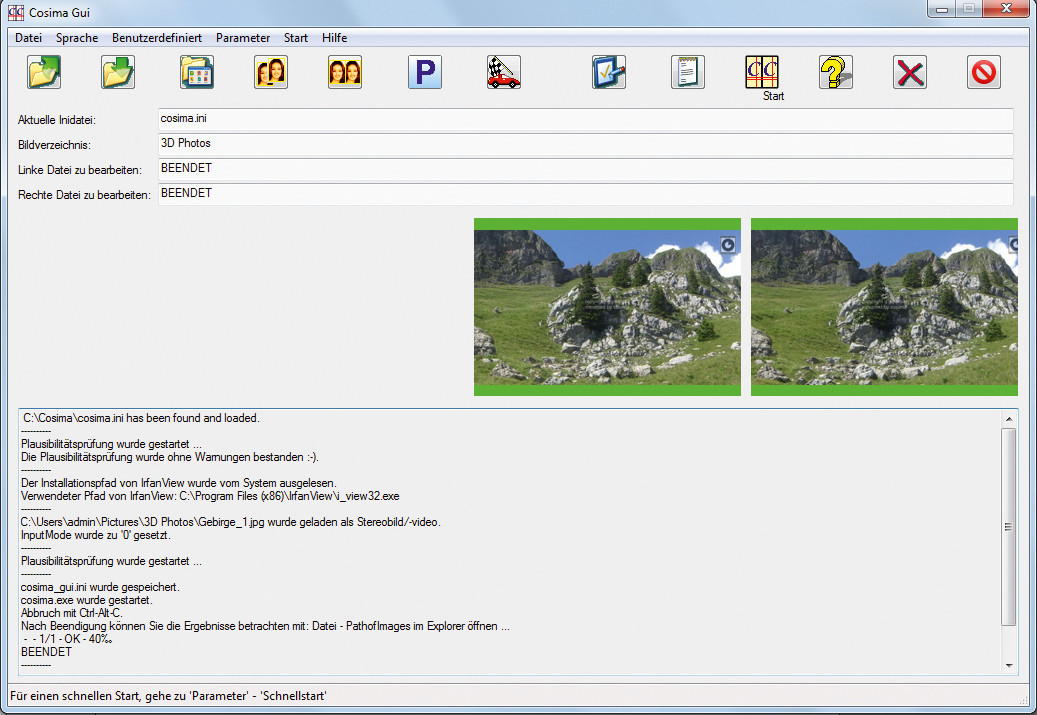Image resolution: width=1037 pixels, height=715 pixels.
Task: Click the open folder icon in toolbar
Action: [x=44, y=72]
